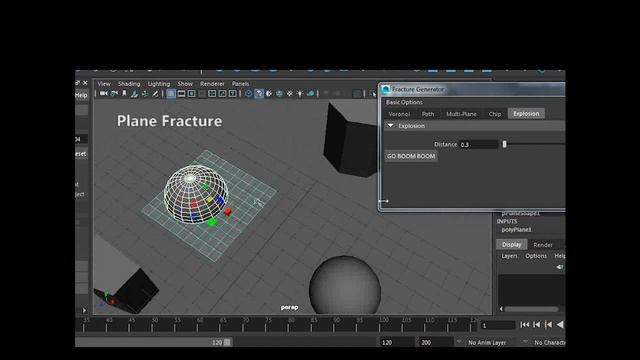This screenshot has width=640, height=360.
Task: Open the Layers menu in layer editor
Action: click(x=509, y=256)
